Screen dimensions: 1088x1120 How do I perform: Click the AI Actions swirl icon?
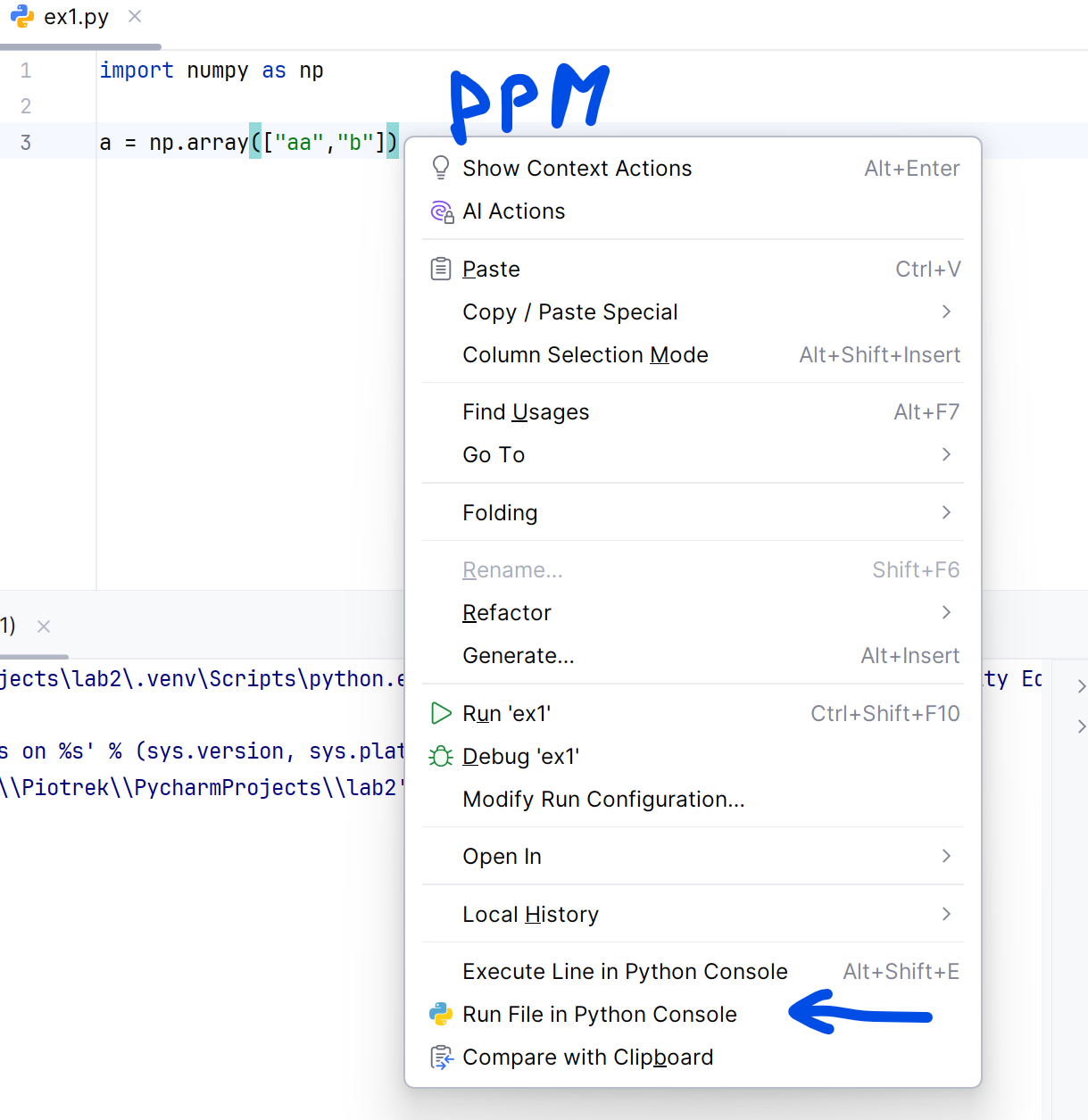pos(442,212)
